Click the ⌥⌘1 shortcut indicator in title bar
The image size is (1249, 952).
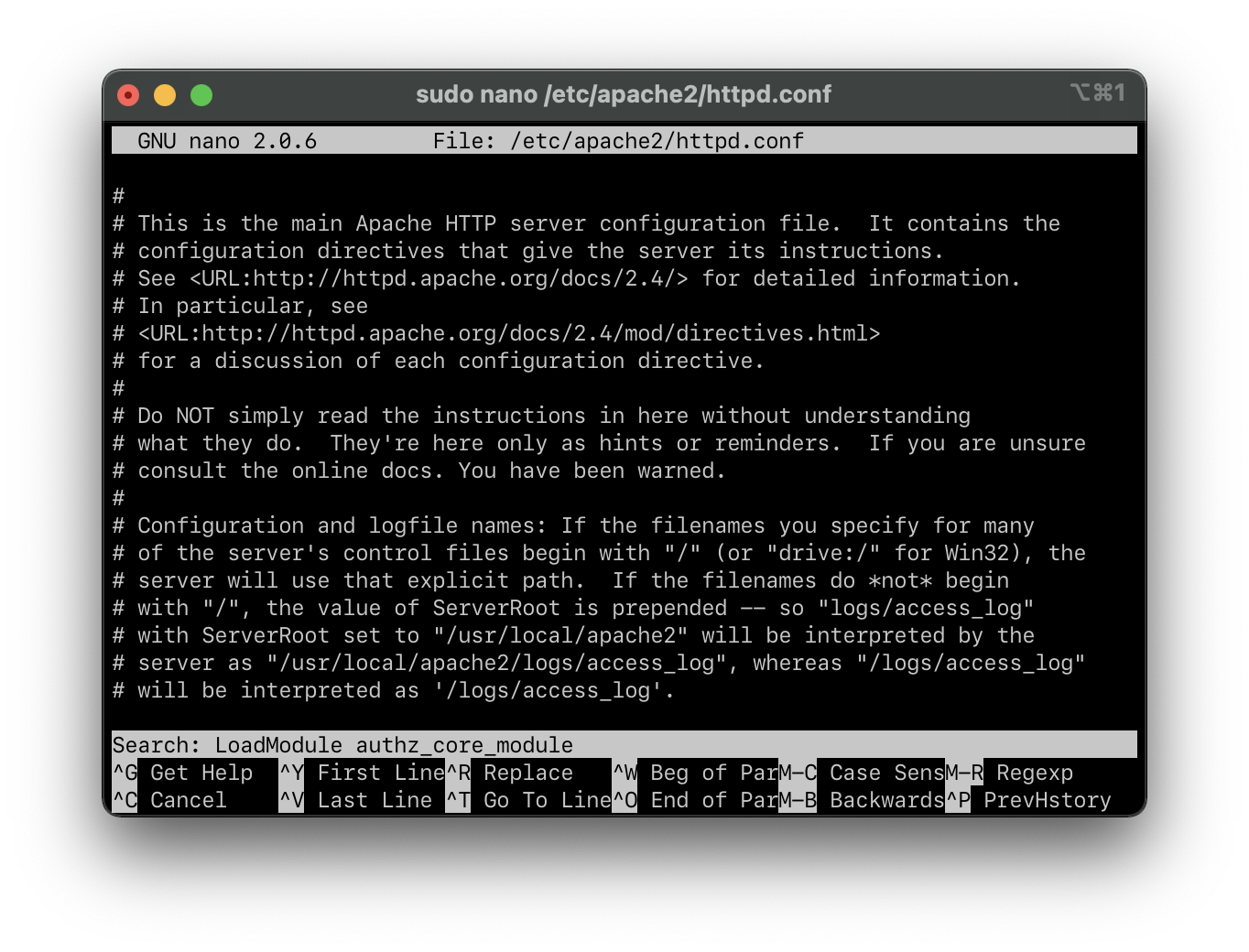pyautogui.click(x=1097, y=92)
